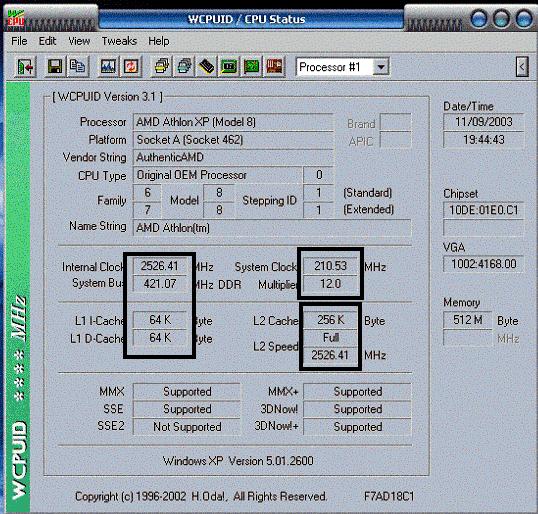Screen dimensions: 538x514
Task: Open the clock graph chart icon
Action: (108, 67)
